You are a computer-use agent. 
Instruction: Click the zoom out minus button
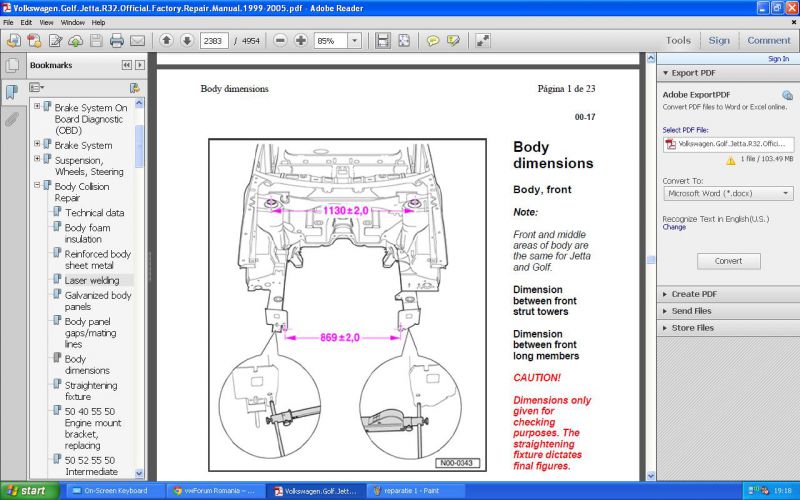tap(279, 41)
